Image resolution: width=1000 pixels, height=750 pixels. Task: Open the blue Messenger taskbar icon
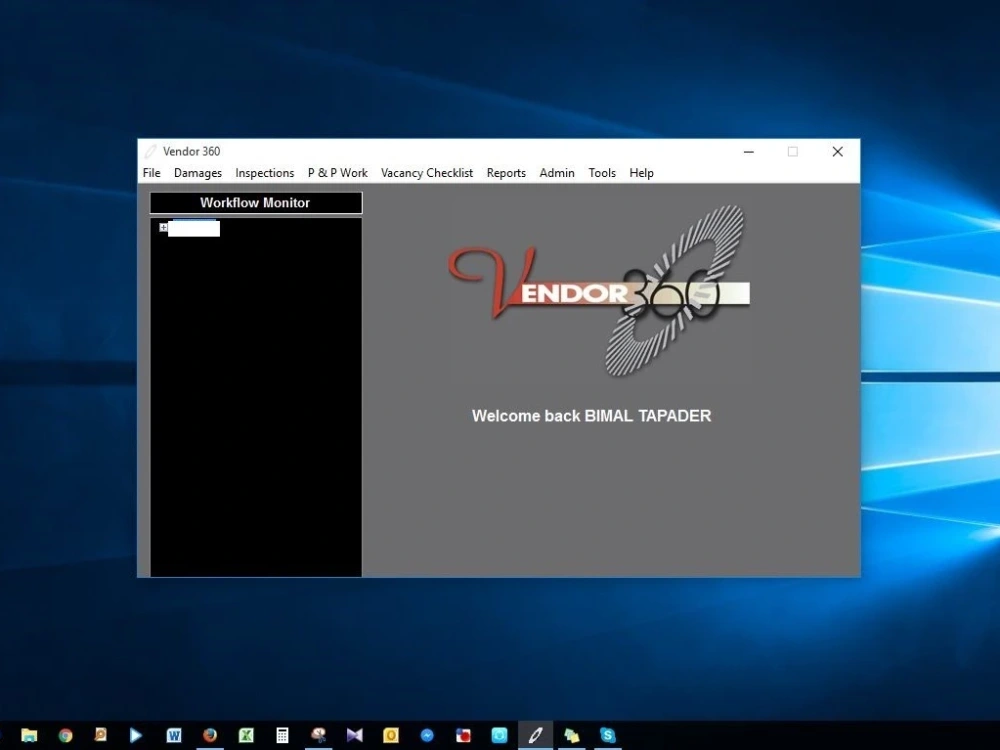click(427, 735)
